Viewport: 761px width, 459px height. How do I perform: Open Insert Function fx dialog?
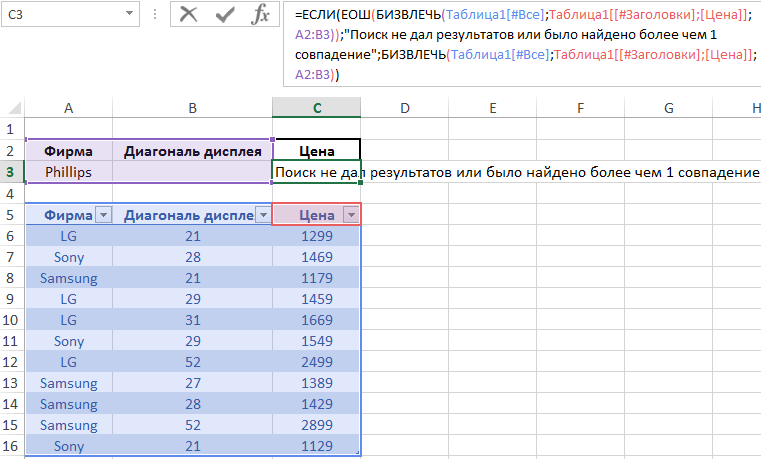coord(260,15)
